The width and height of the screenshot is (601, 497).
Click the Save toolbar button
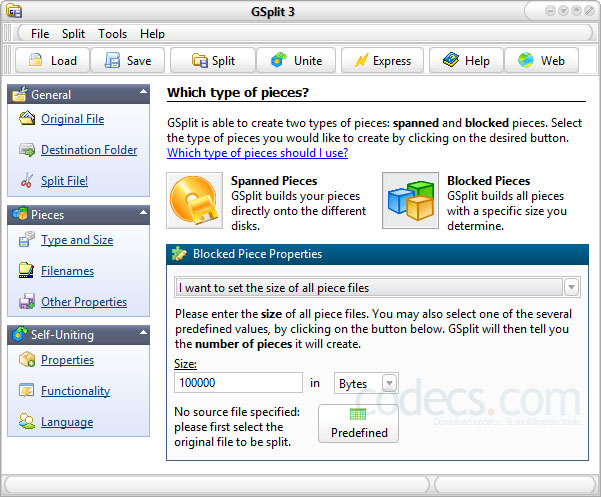[128, 61]
